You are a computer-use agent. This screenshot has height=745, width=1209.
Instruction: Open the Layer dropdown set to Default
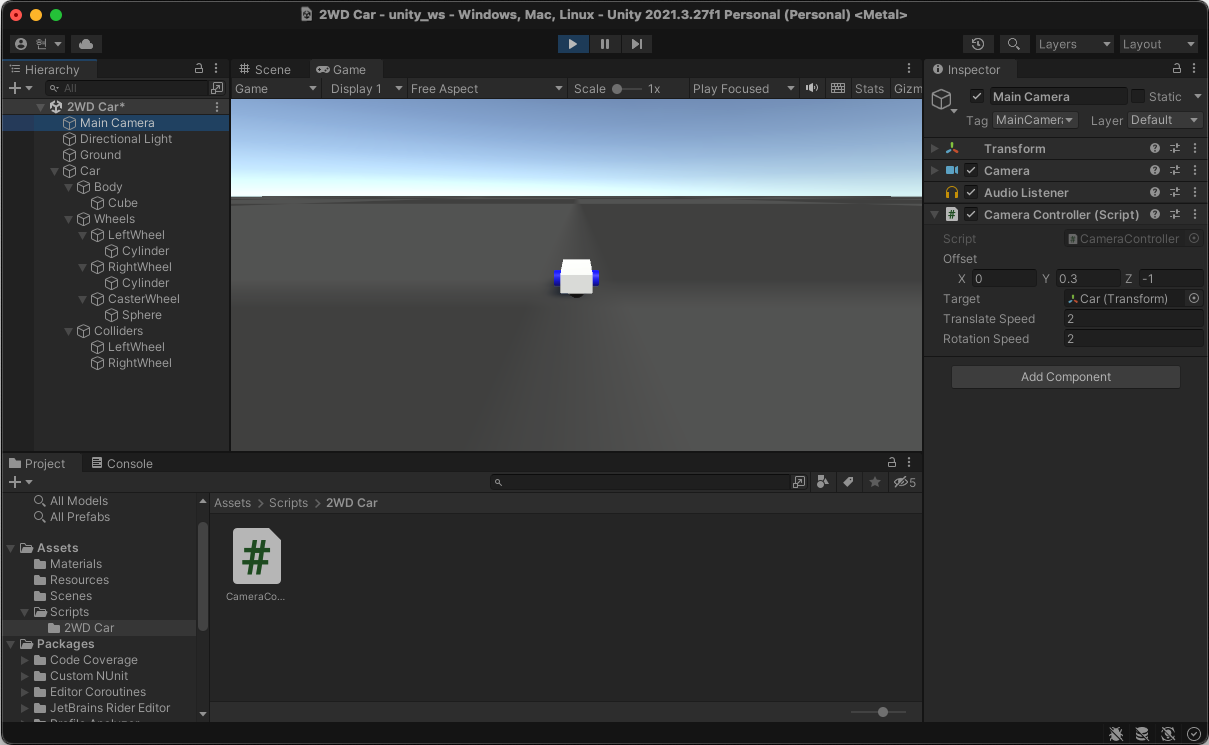pos(1165,120)
